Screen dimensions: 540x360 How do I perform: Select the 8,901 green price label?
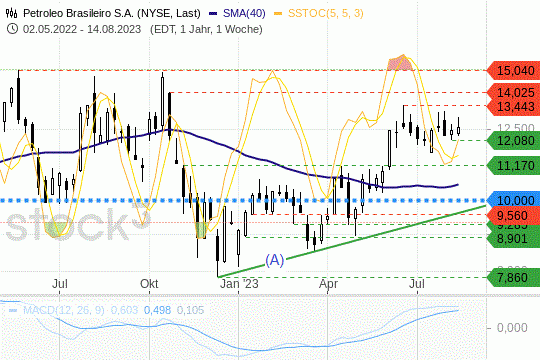pos(514,238)
